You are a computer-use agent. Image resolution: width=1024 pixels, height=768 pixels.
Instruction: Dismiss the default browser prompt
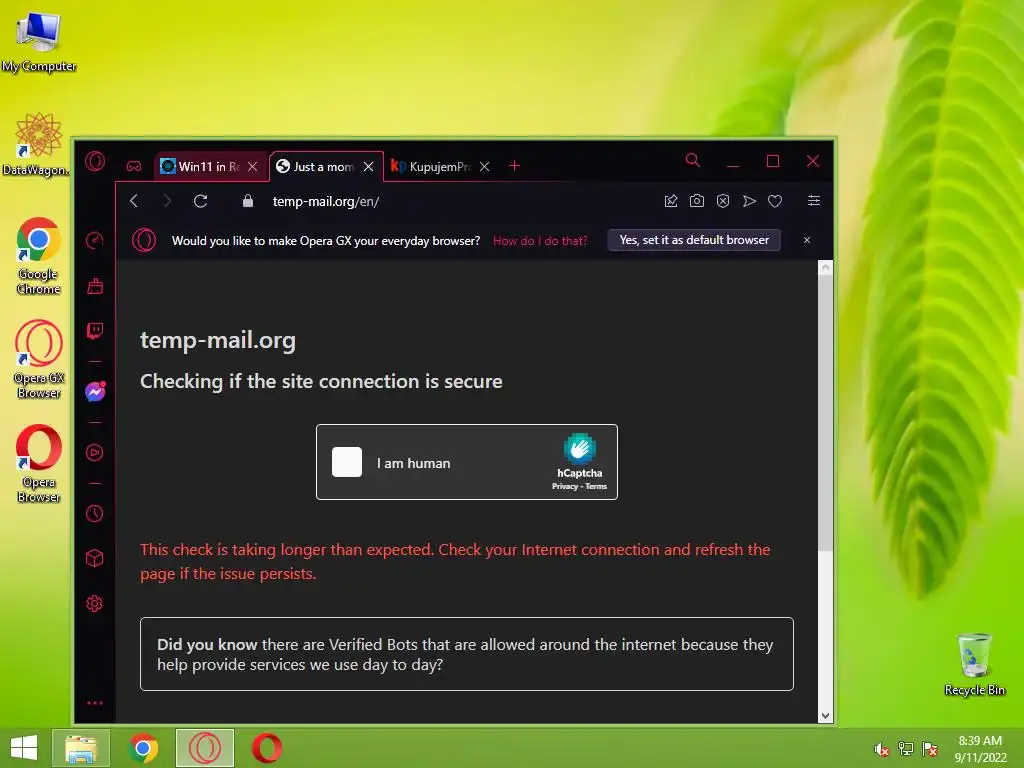(x=807, y=240)
